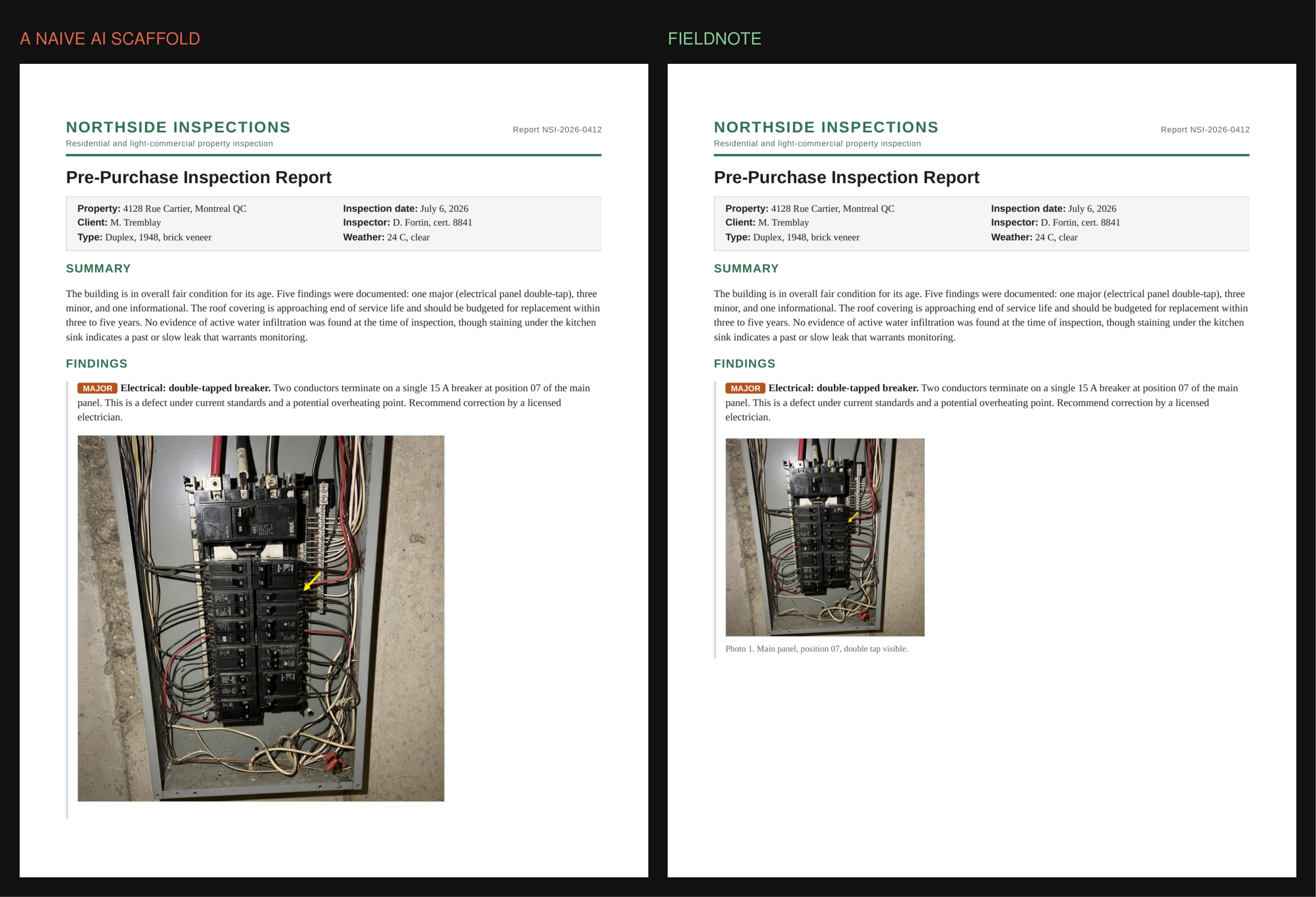Click "Property: 4128 Rue Cartier" line in Fieldnote page
Image resolution: width=1316 pixels, height=897 pixels.
point(810,208)
